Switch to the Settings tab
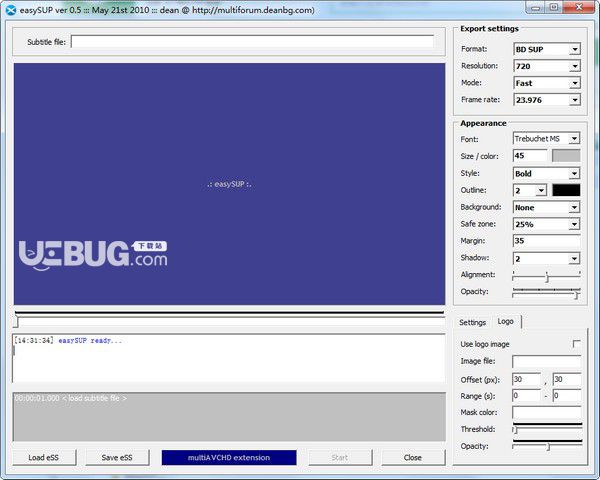The image size is (600, 480). (x=472, y=322)
